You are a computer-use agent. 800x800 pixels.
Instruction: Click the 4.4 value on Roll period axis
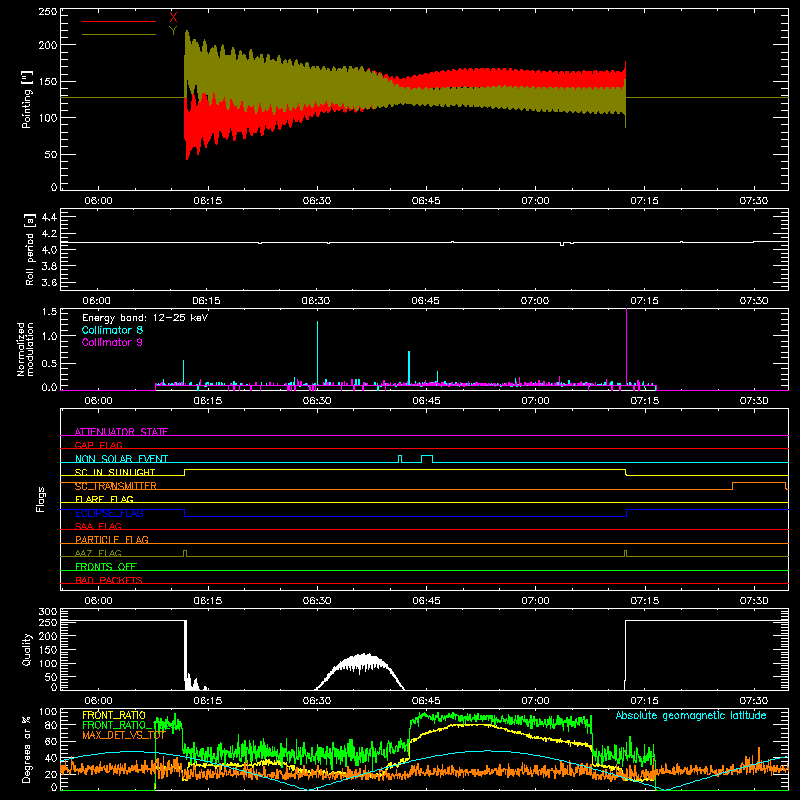[49, 217]
